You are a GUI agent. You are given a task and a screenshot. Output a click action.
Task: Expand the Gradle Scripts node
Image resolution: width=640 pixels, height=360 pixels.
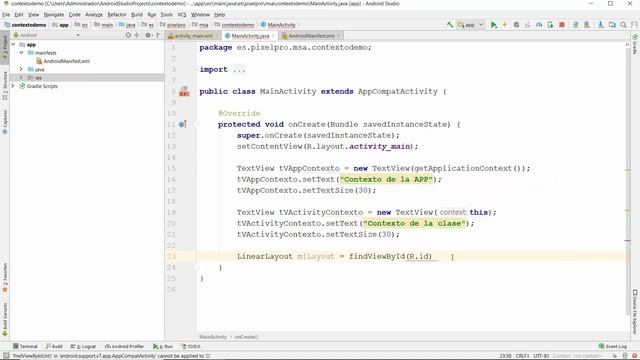[13, 86]
